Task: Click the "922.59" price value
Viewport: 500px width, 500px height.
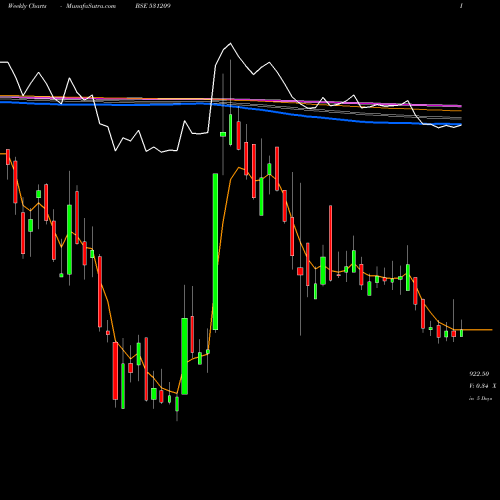Action: [479, 374]
